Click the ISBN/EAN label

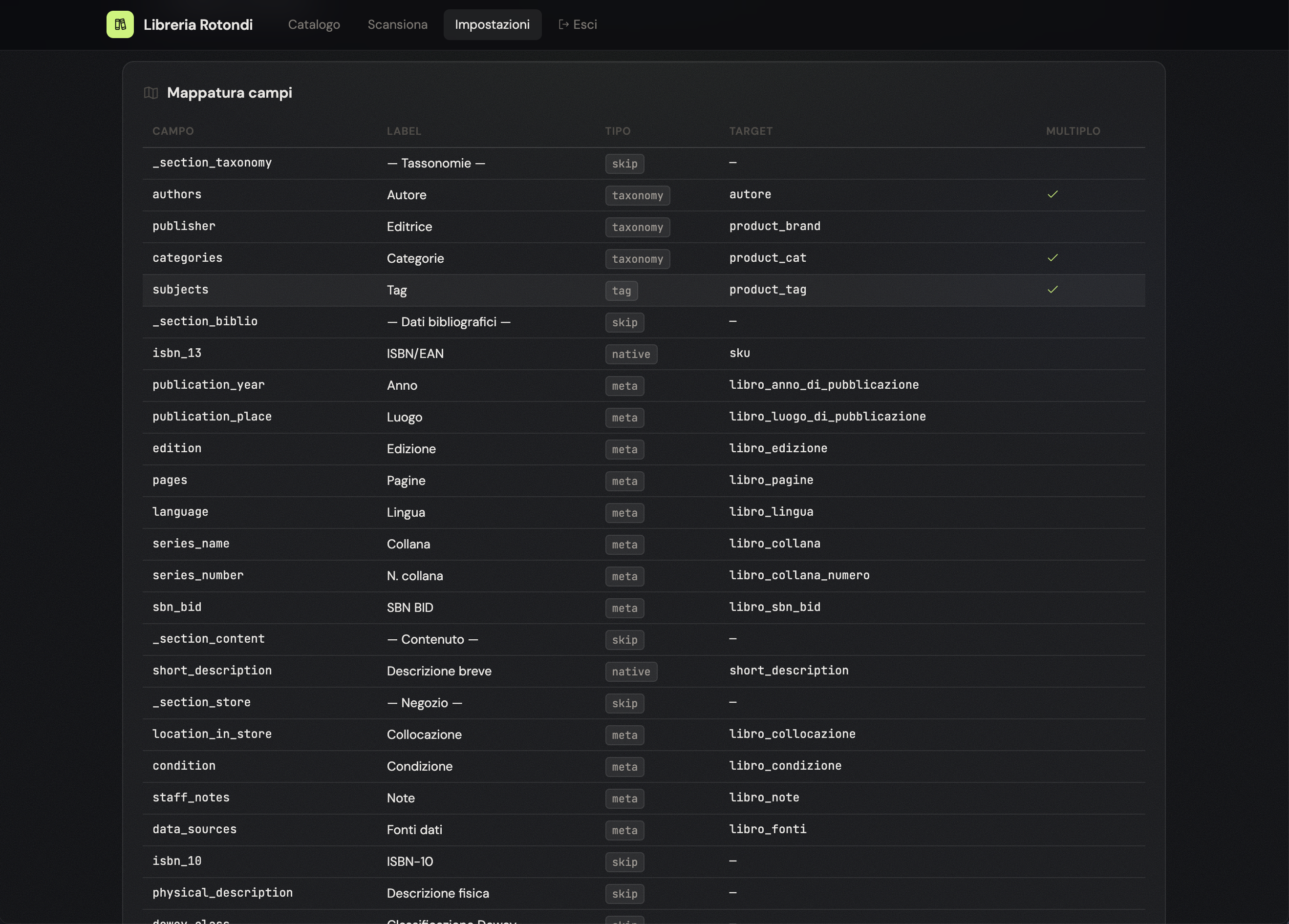pos(415,354)
